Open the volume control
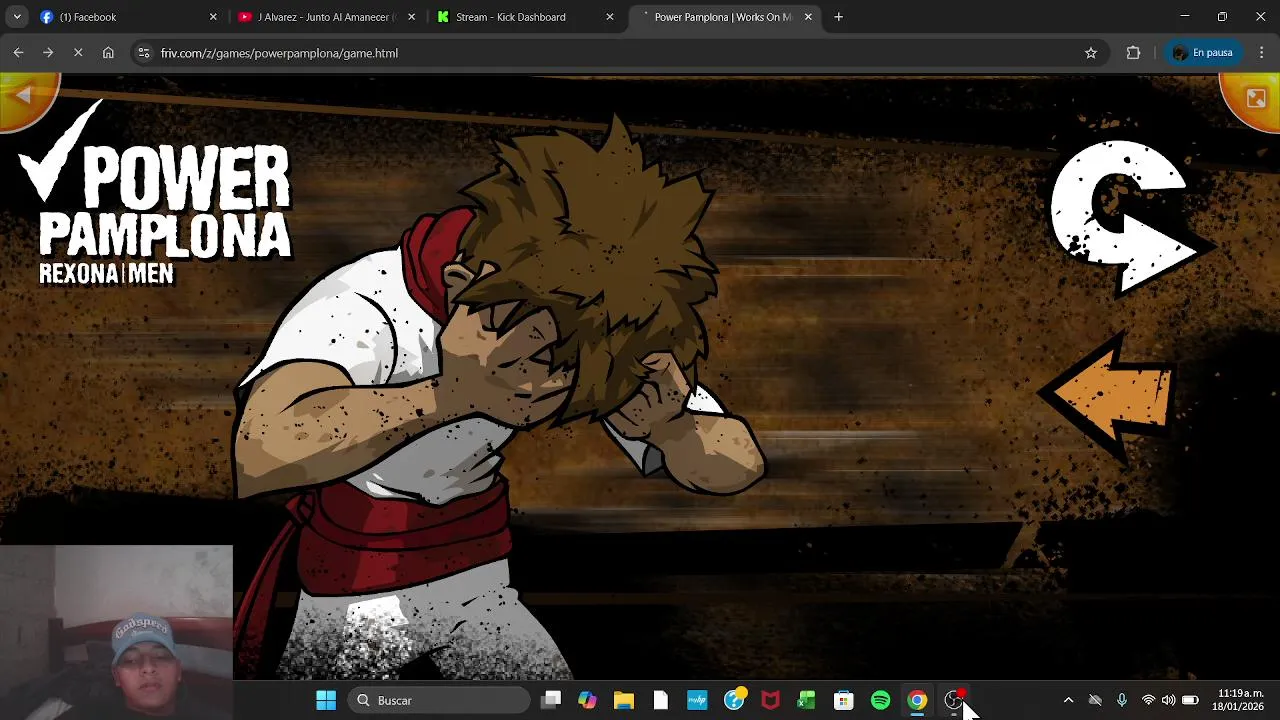 point(1168,700)
